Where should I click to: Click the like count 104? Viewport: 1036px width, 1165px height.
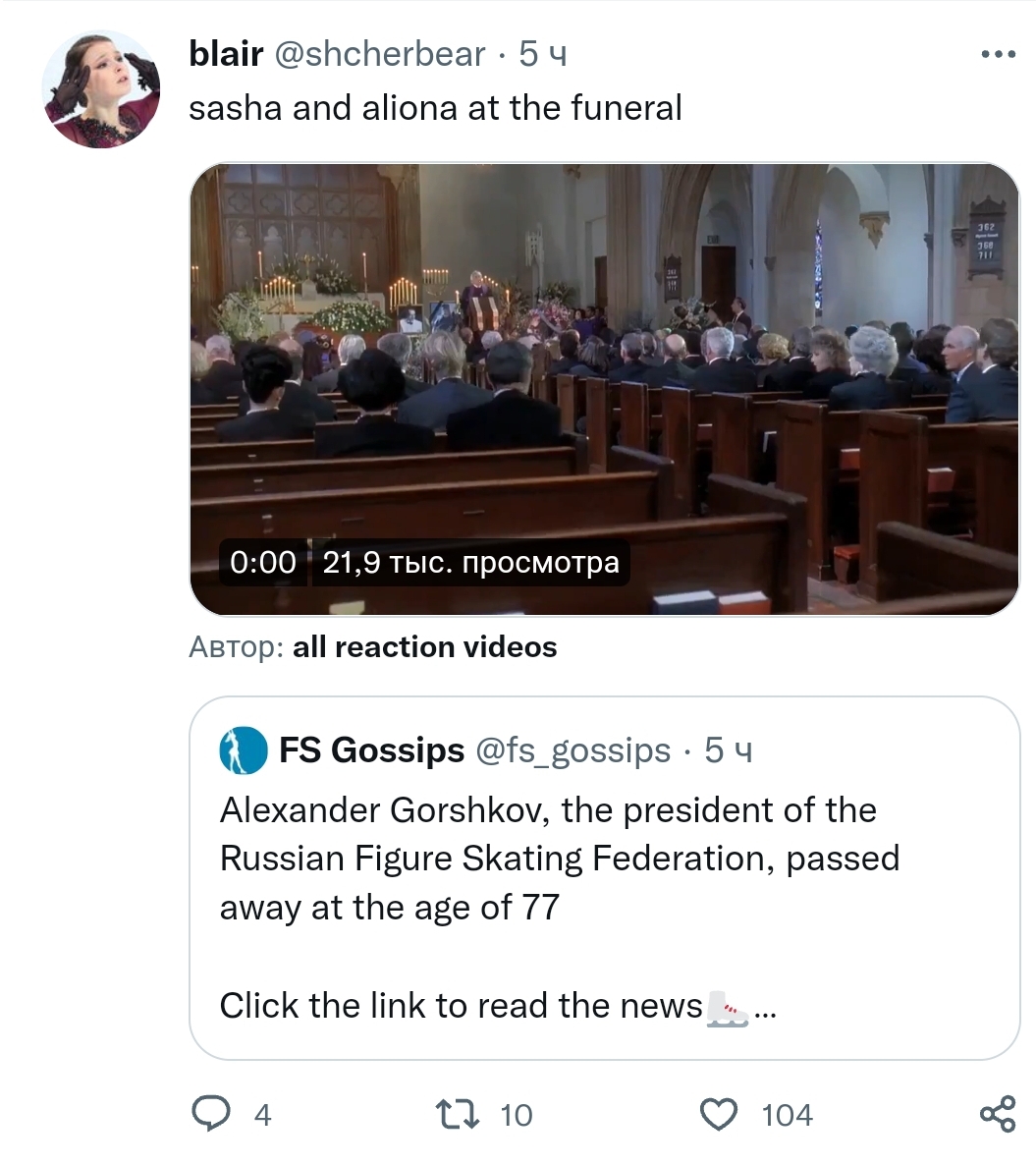tap(787, 1115)
